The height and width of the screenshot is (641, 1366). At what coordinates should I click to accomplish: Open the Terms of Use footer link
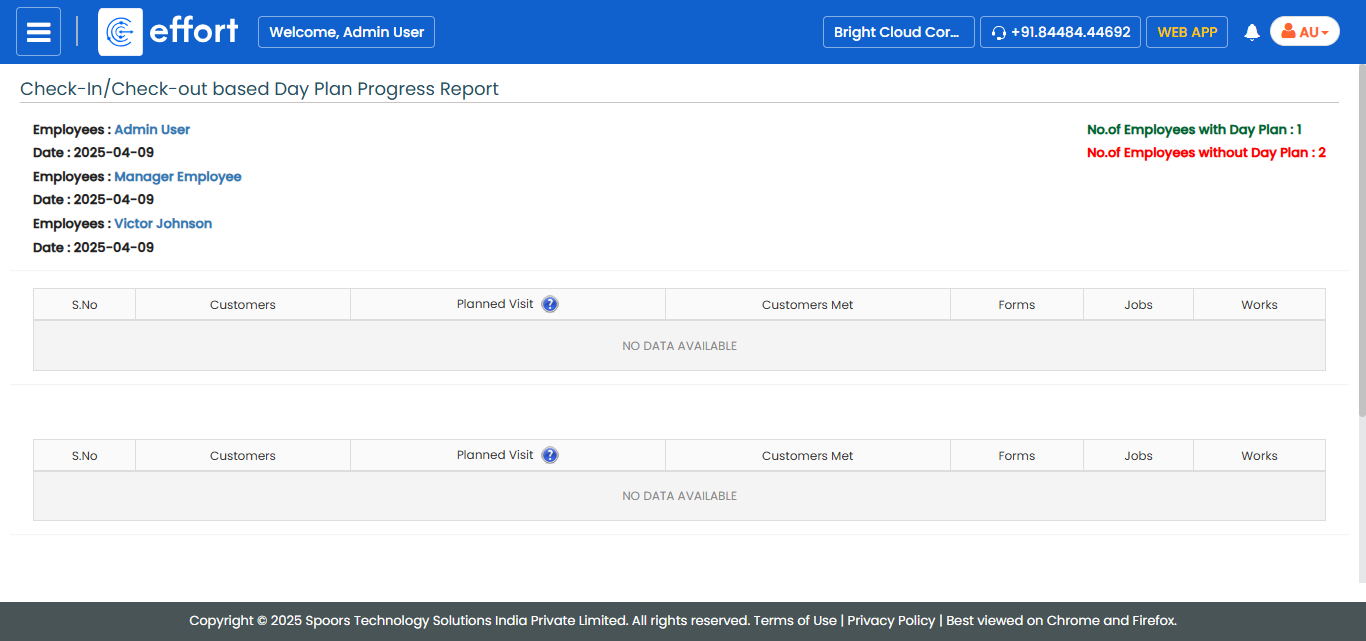[x=794, y=620]
